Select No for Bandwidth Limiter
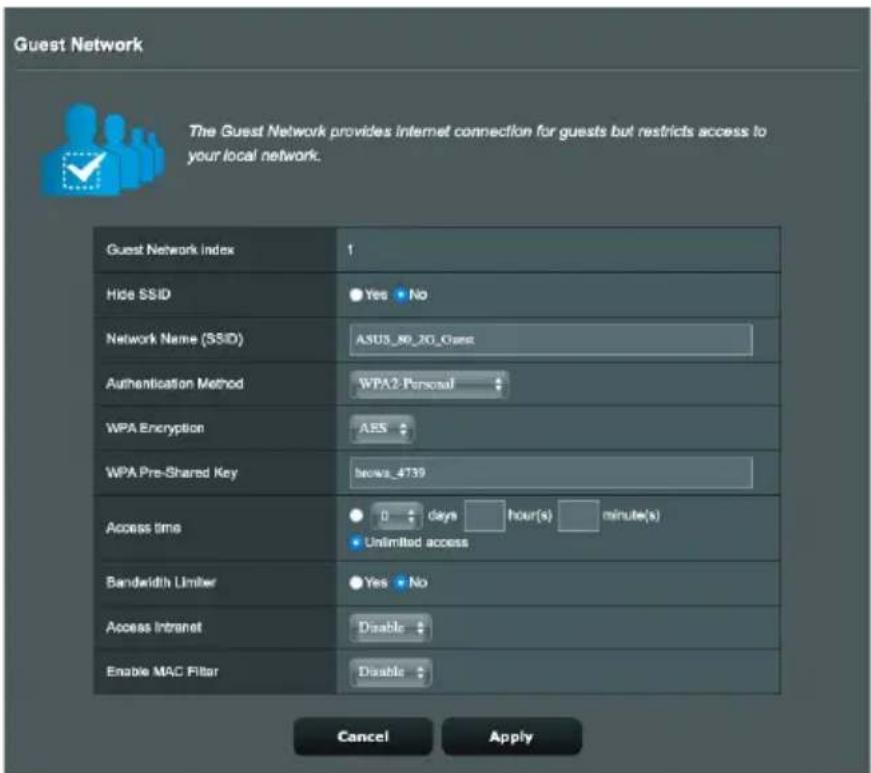 point(401,583)
